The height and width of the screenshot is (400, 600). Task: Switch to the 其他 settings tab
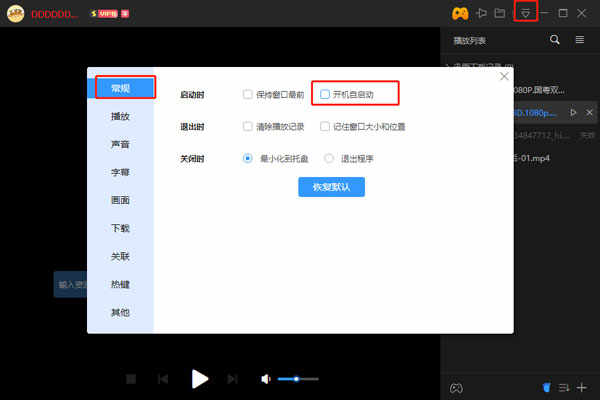point(121,313)
